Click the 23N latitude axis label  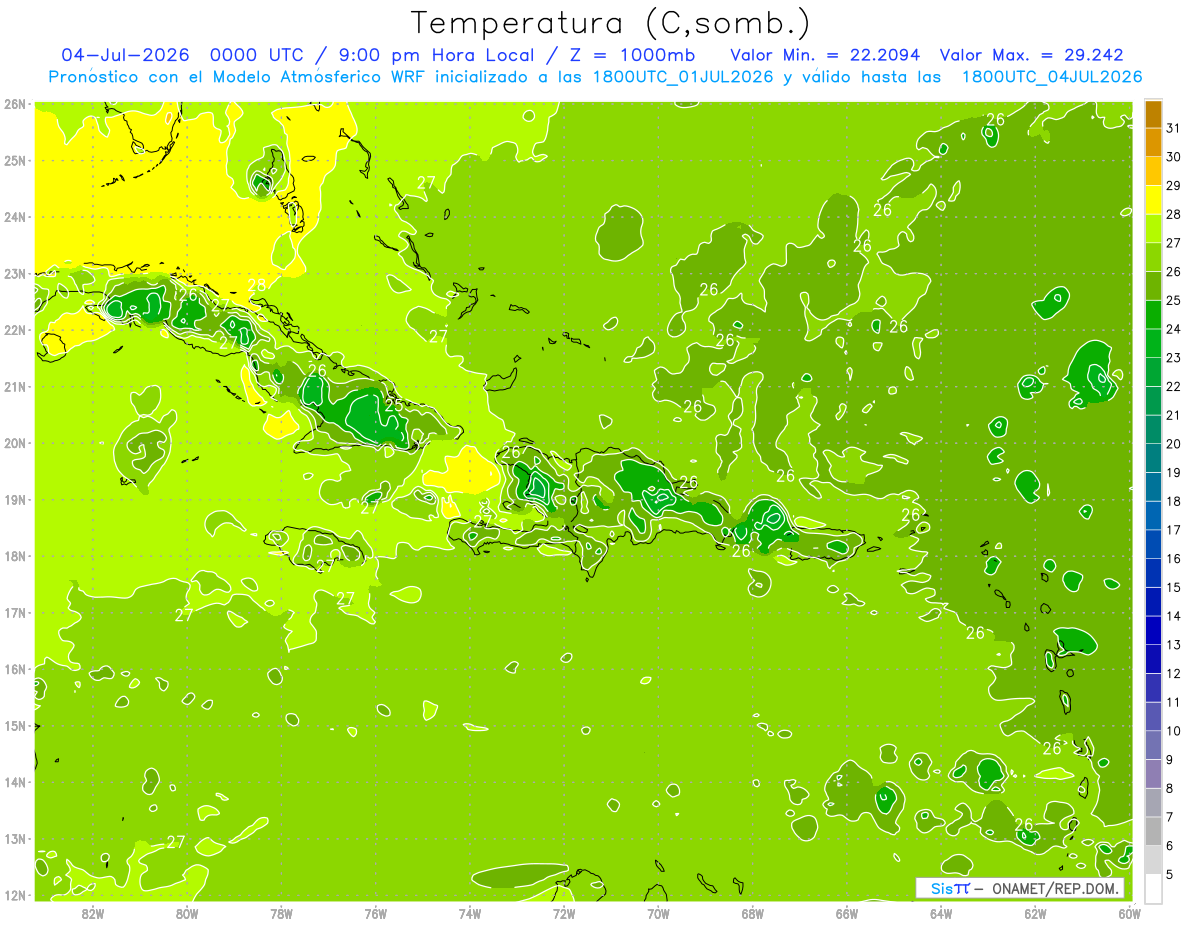click(x=15, y=273)
